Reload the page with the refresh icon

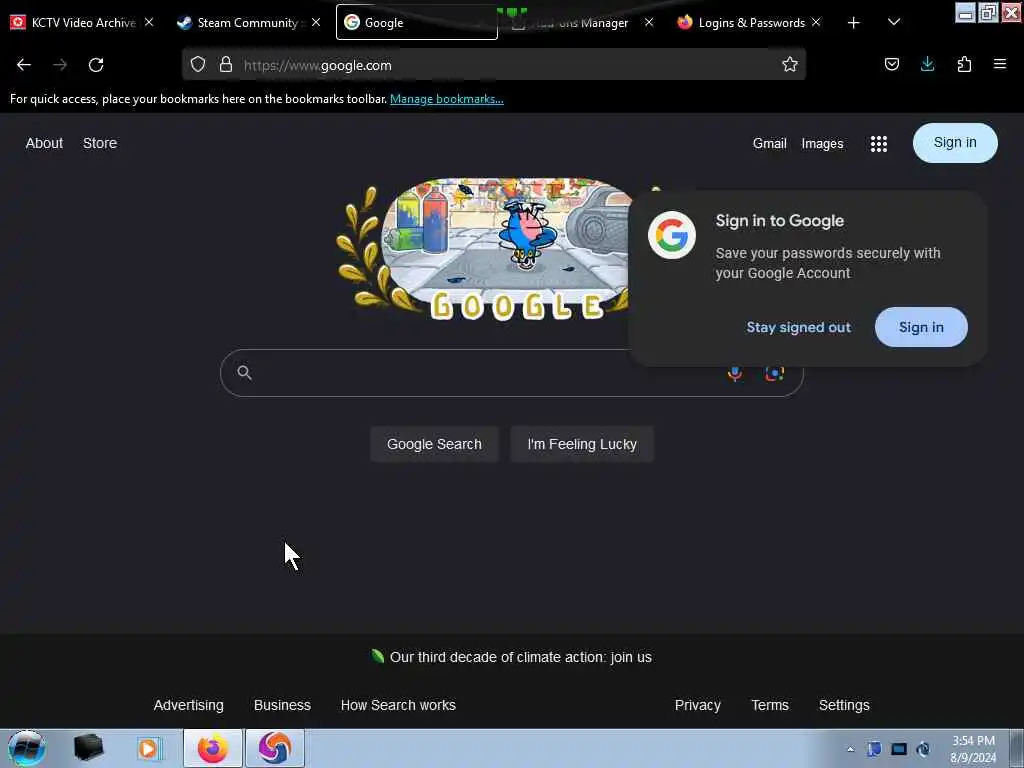tap(96, 65)
